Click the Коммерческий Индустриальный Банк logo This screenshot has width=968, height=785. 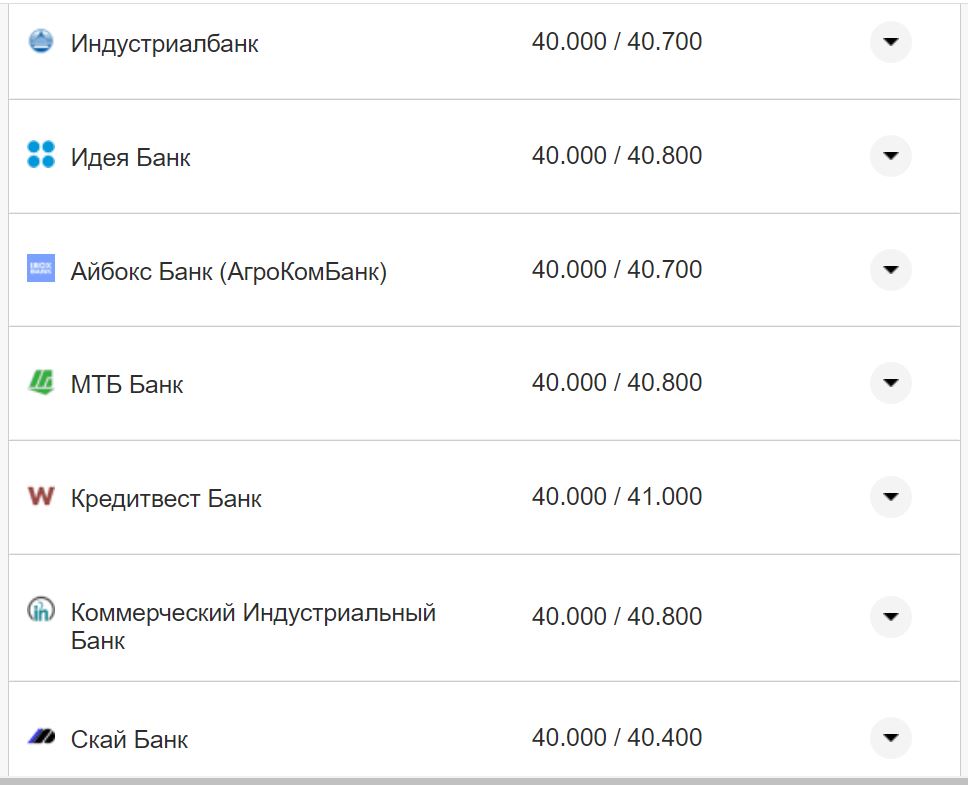tap(40, 606)
